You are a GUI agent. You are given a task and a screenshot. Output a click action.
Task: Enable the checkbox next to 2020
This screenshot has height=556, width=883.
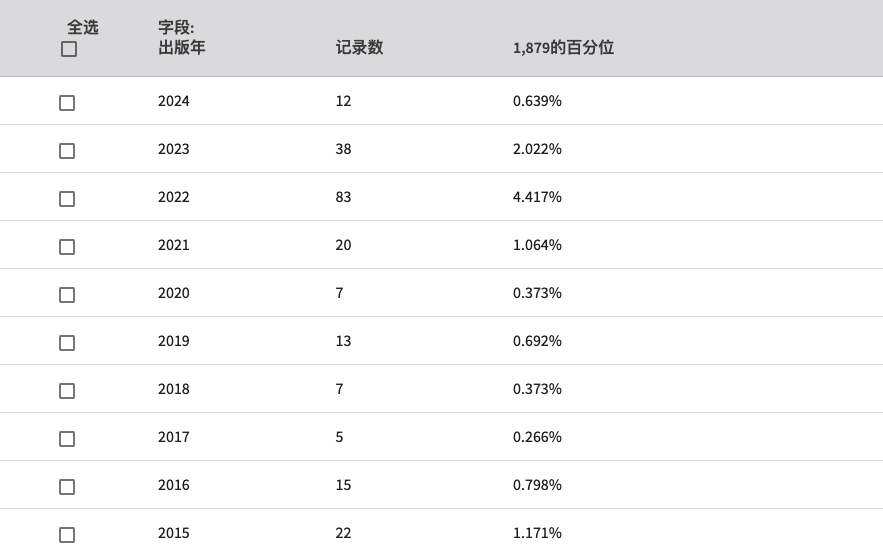(x=67, y=295)
